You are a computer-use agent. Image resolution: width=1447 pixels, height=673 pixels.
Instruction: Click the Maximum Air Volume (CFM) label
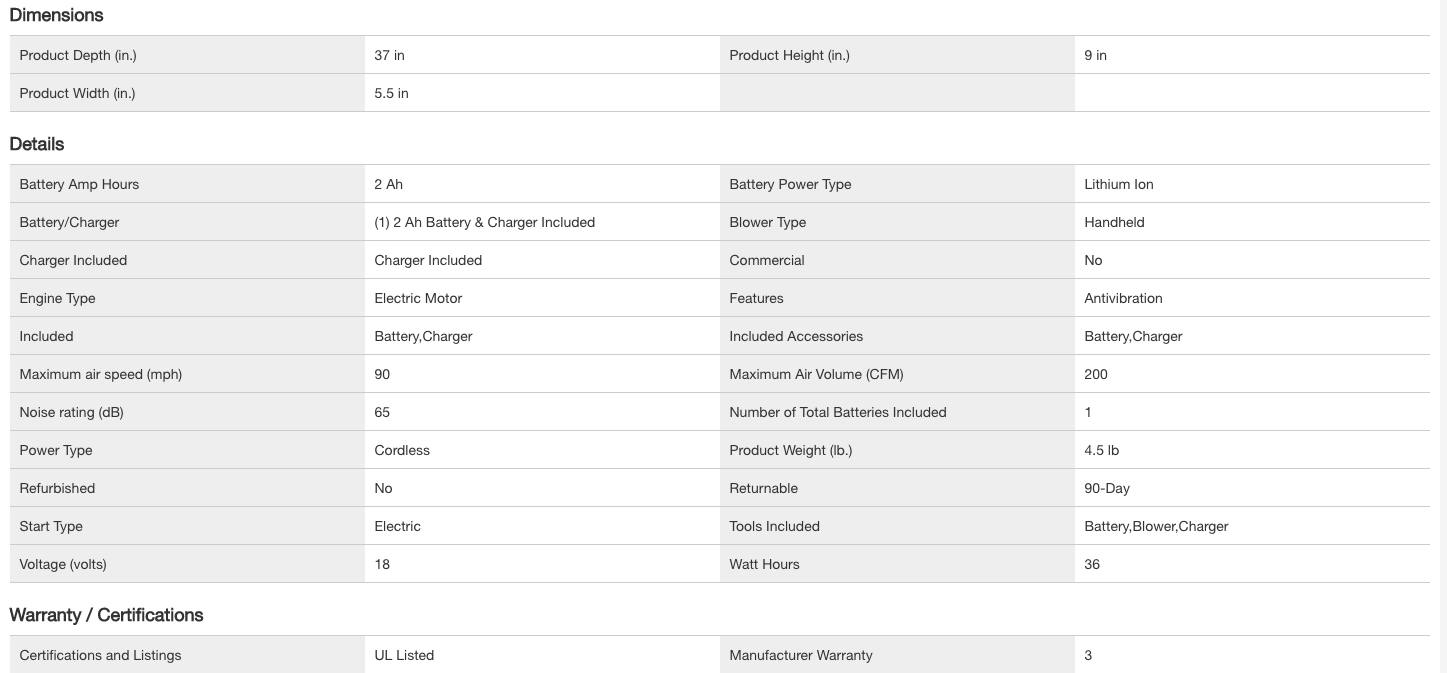click(x=816, y=375)
